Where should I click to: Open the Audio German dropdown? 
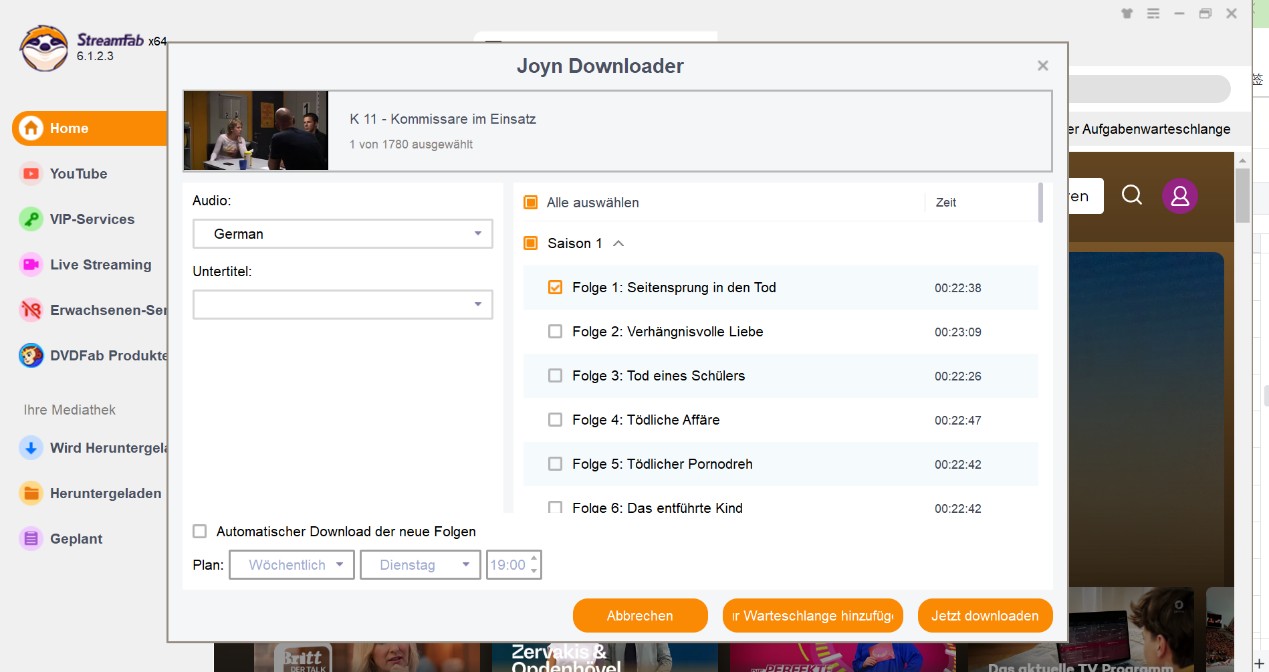tap(343, 234)
